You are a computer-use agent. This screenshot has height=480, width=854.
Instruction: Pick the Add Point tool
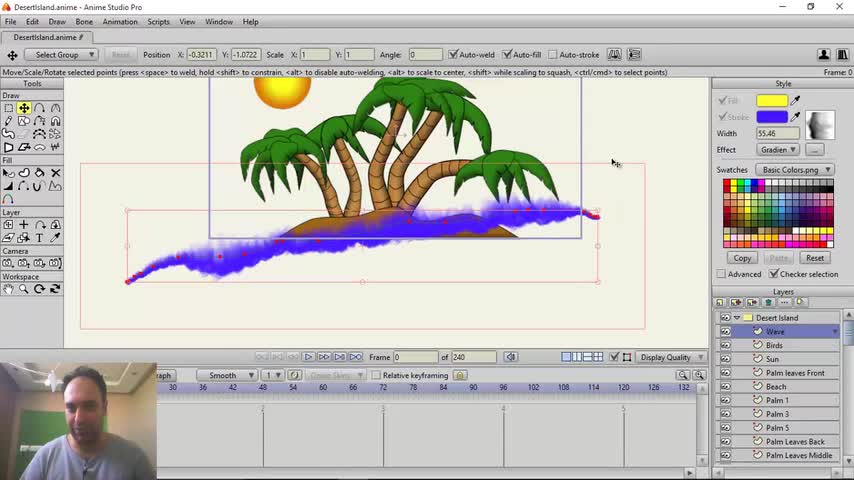[x=39, y=108]
